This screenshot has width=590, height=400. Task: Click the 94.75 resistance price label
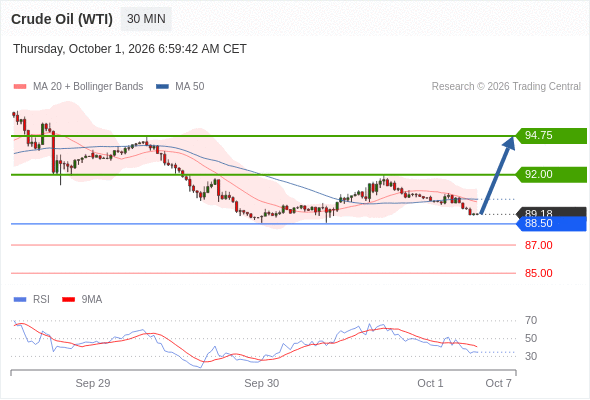pos(551,135)
